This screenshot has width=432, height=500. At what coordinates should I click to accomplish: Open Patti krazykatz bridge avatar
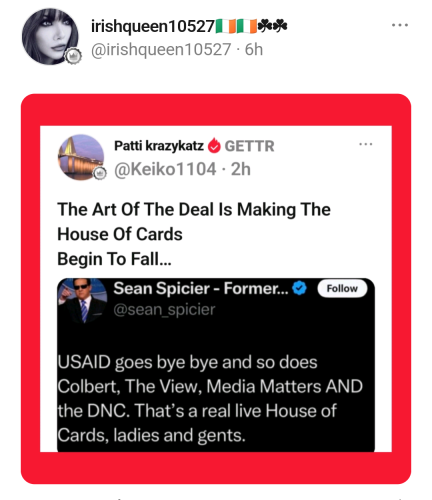pos(81,158)
